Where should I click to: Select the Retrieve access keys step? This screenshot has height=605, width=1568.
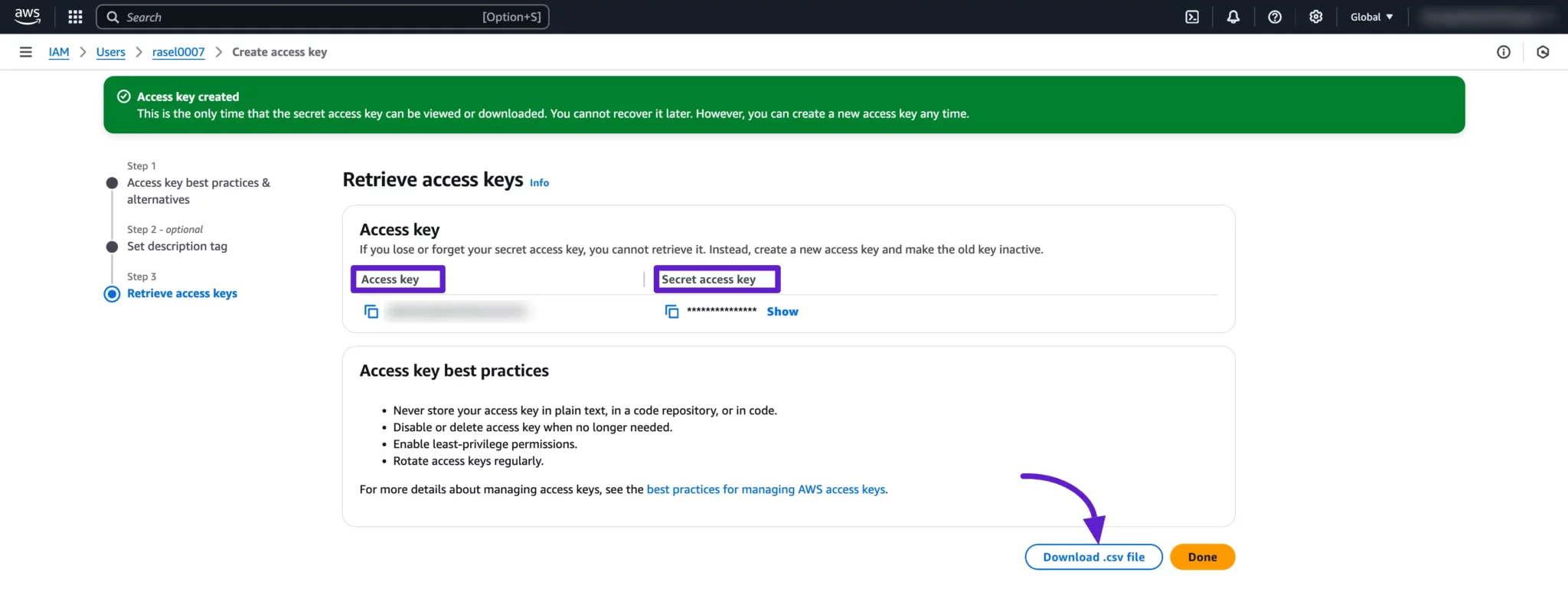[x=181, y=293]
